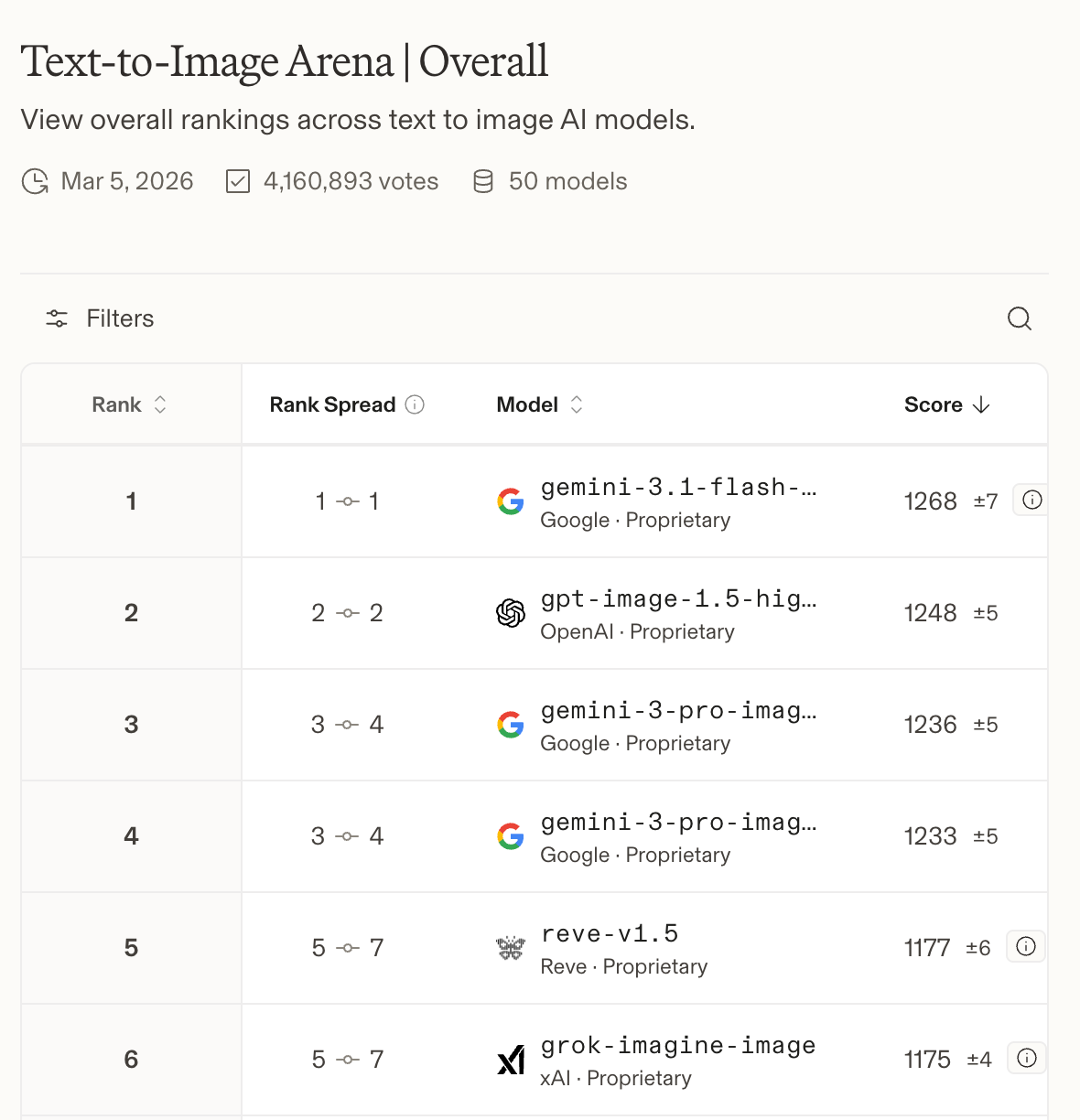
Task: Click the 50 models database icon
Action: click(x=483, y=181)
